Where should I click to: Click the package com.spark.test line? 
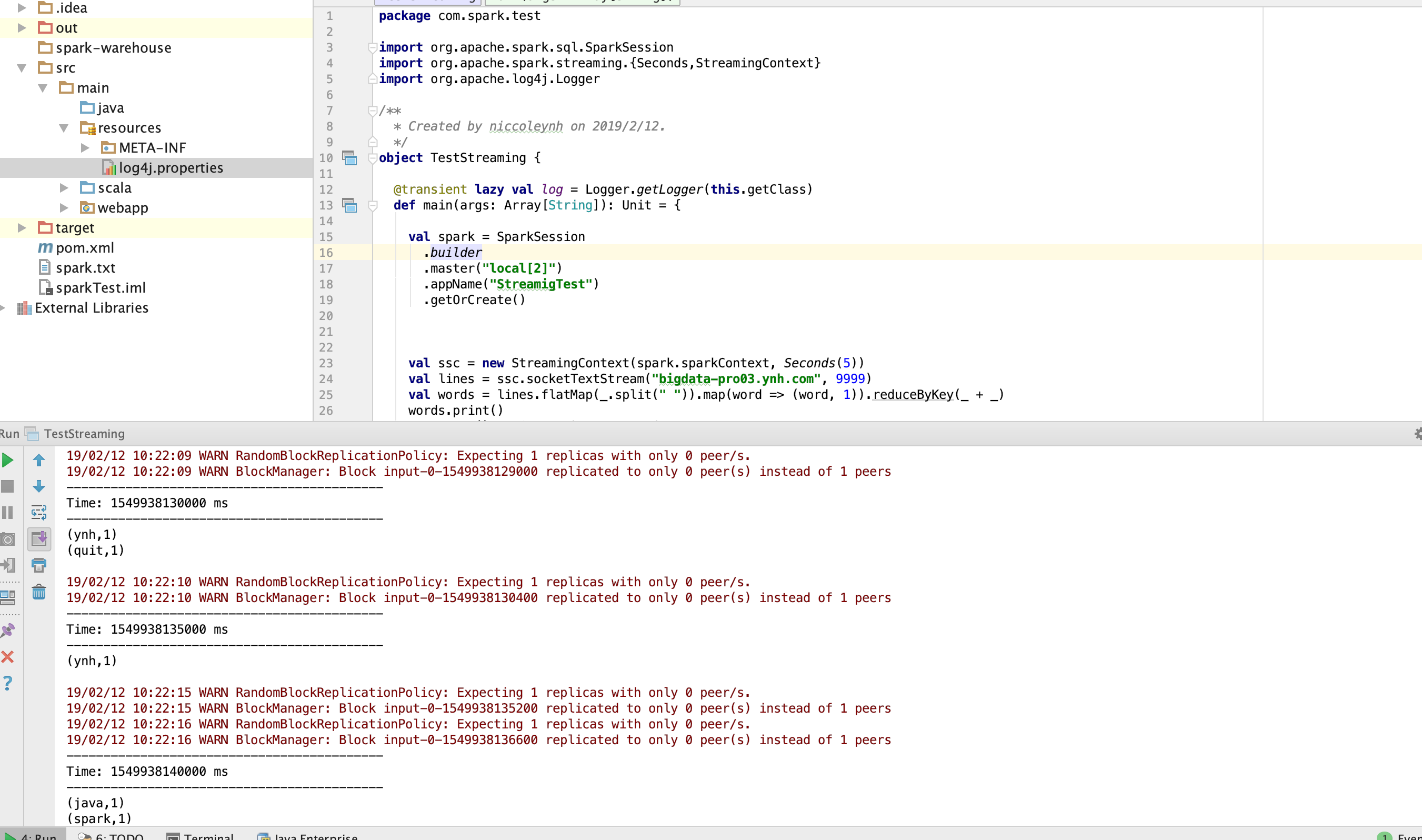(459, 16)
